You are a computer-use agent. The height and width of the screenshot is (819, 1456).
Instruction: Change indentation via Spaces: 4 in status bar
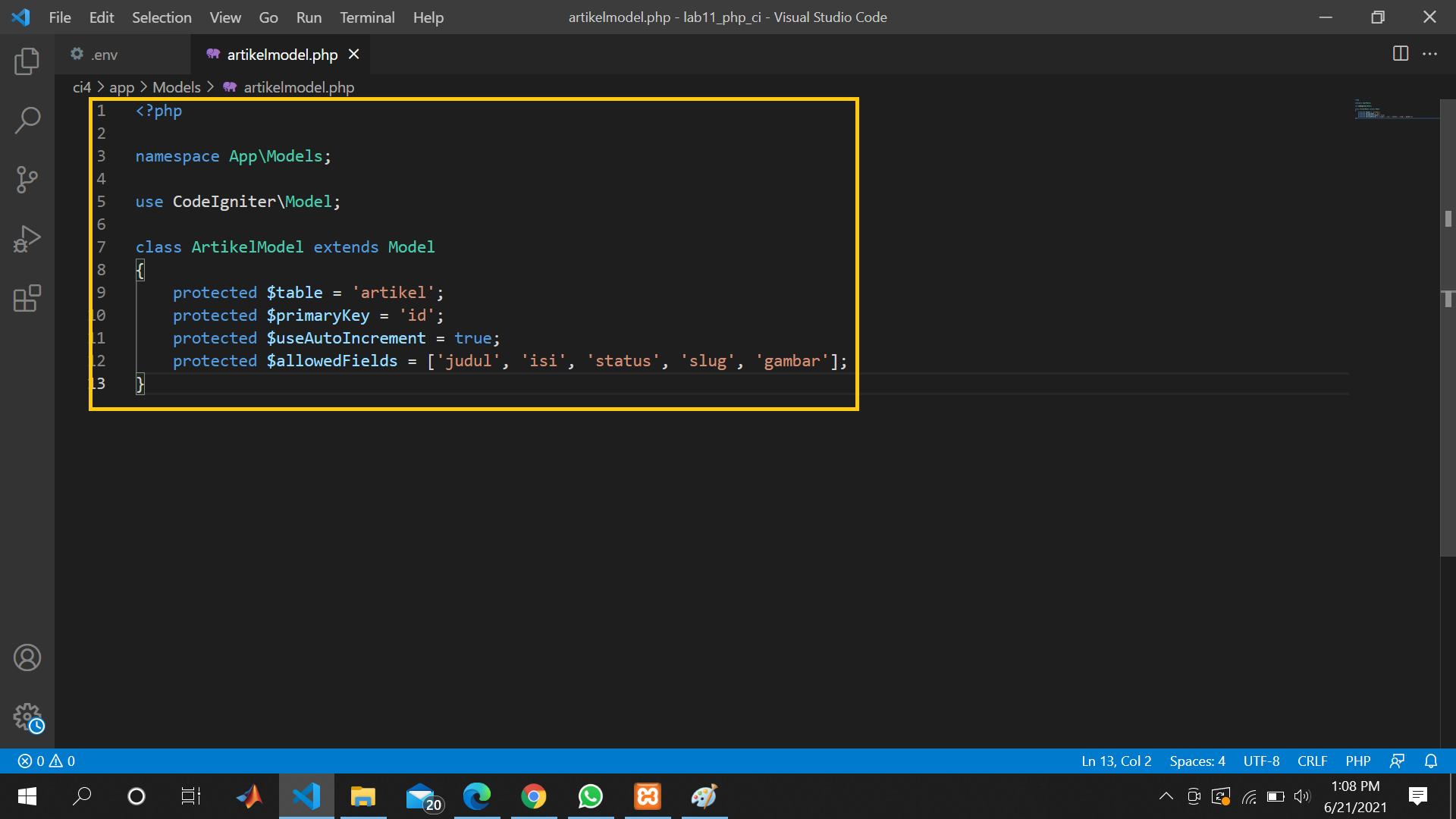click(1197, 761)
